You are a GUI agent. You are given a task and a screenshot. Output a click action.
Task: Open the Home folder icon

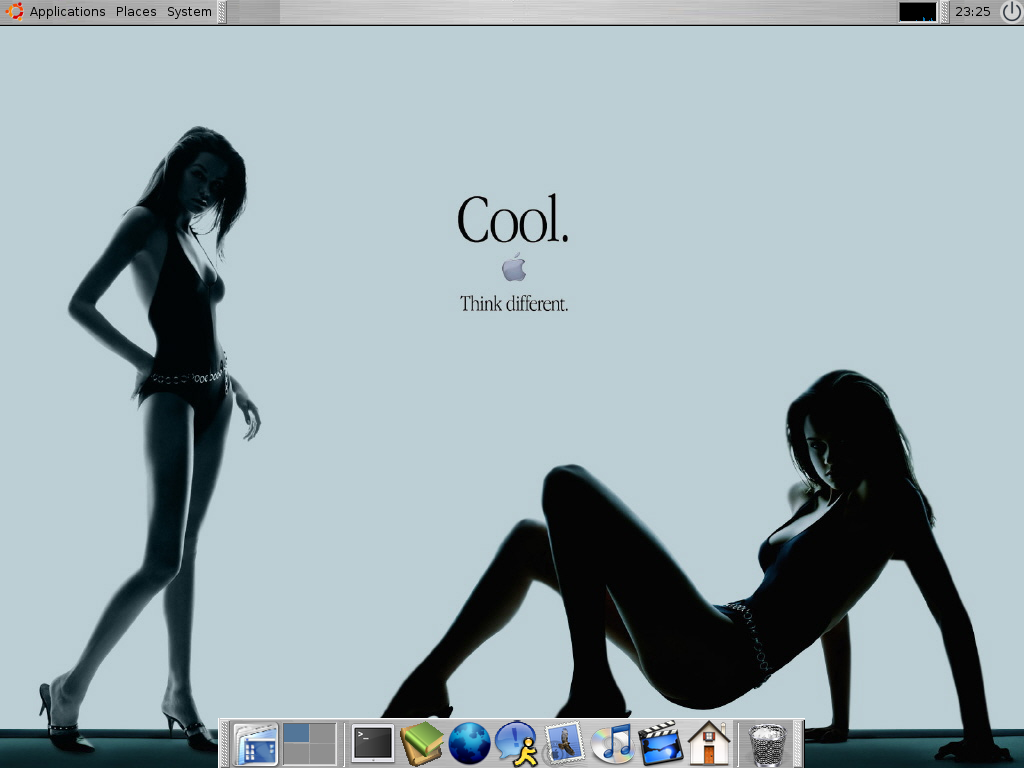tap(709, 743)
